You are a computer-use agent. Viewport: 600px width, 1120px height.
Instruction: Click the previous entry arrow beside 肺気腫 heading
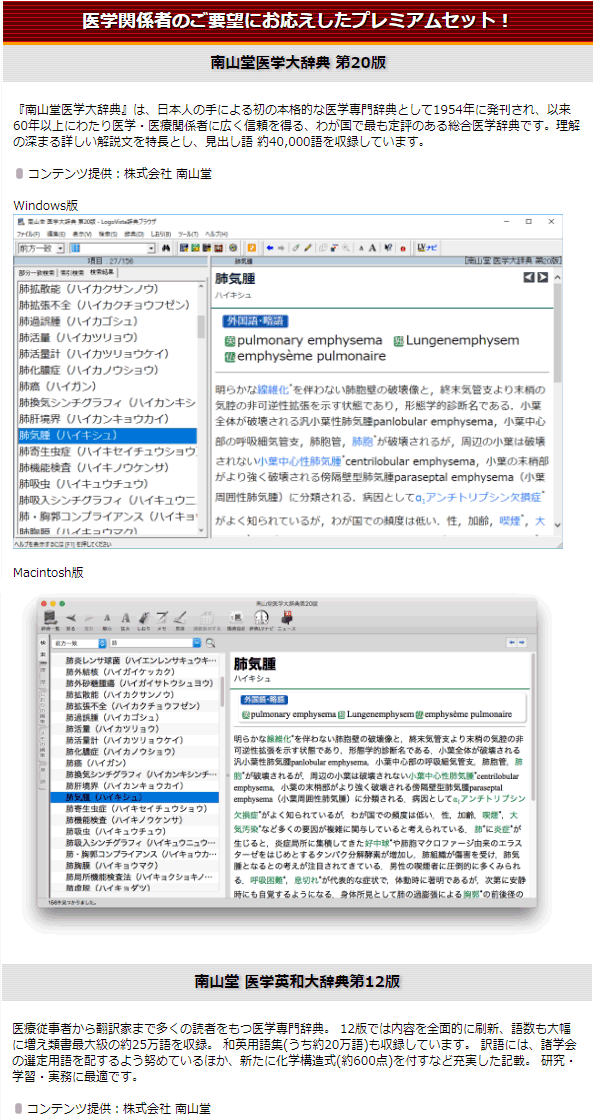pos(529,277)
